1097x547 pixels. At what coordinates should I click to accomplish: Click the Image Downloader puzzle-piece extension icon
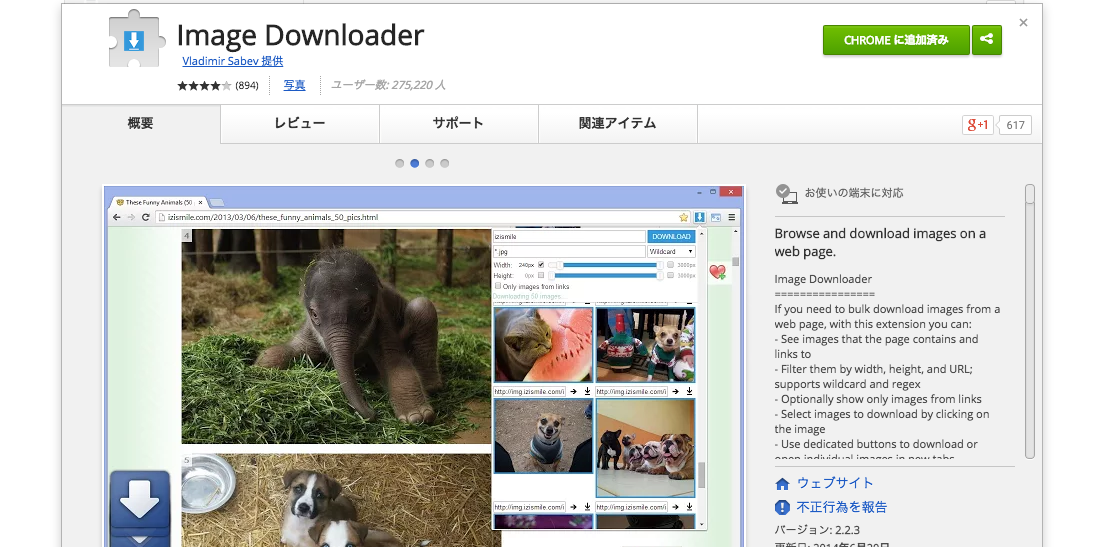click(137, 39)
